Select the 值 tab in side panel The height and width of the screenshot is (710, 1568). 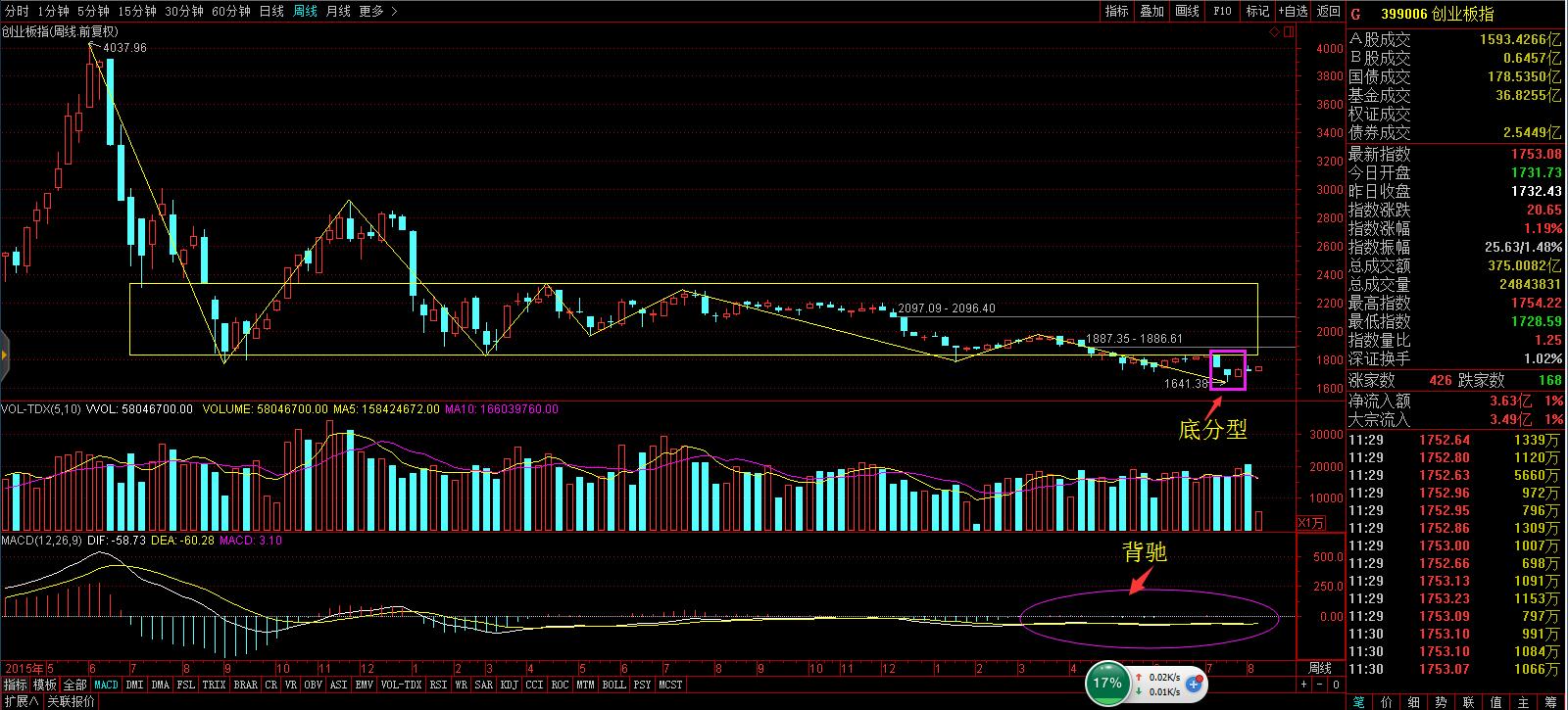coord(1495,702)
